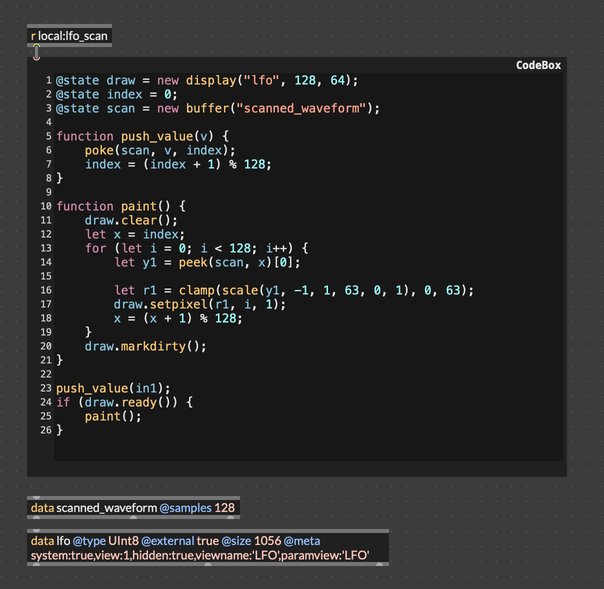Click the function push_value(v) declaration

pyautogui.click(x=143, y=136)
